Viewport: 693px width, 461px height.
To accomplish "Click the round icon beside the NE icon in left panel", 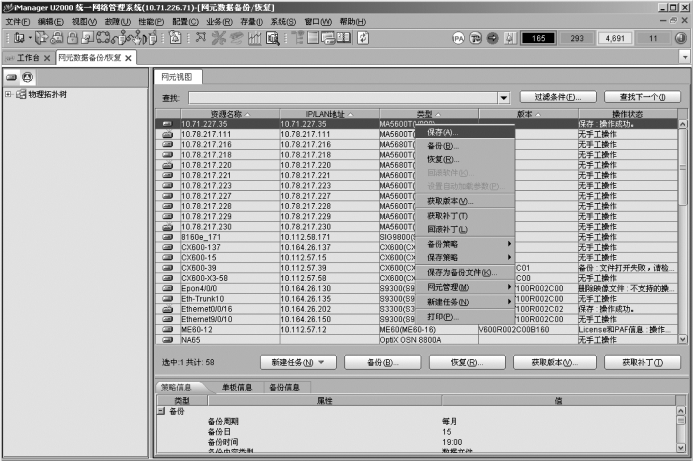I will pyautogui.click(x=27, y=77).
